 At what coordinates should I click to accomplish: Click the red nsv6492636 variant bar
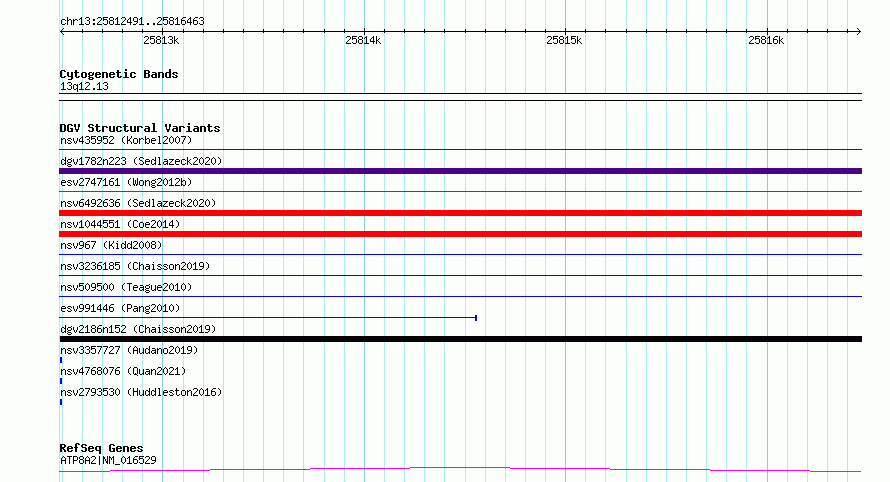click(460, 213)
